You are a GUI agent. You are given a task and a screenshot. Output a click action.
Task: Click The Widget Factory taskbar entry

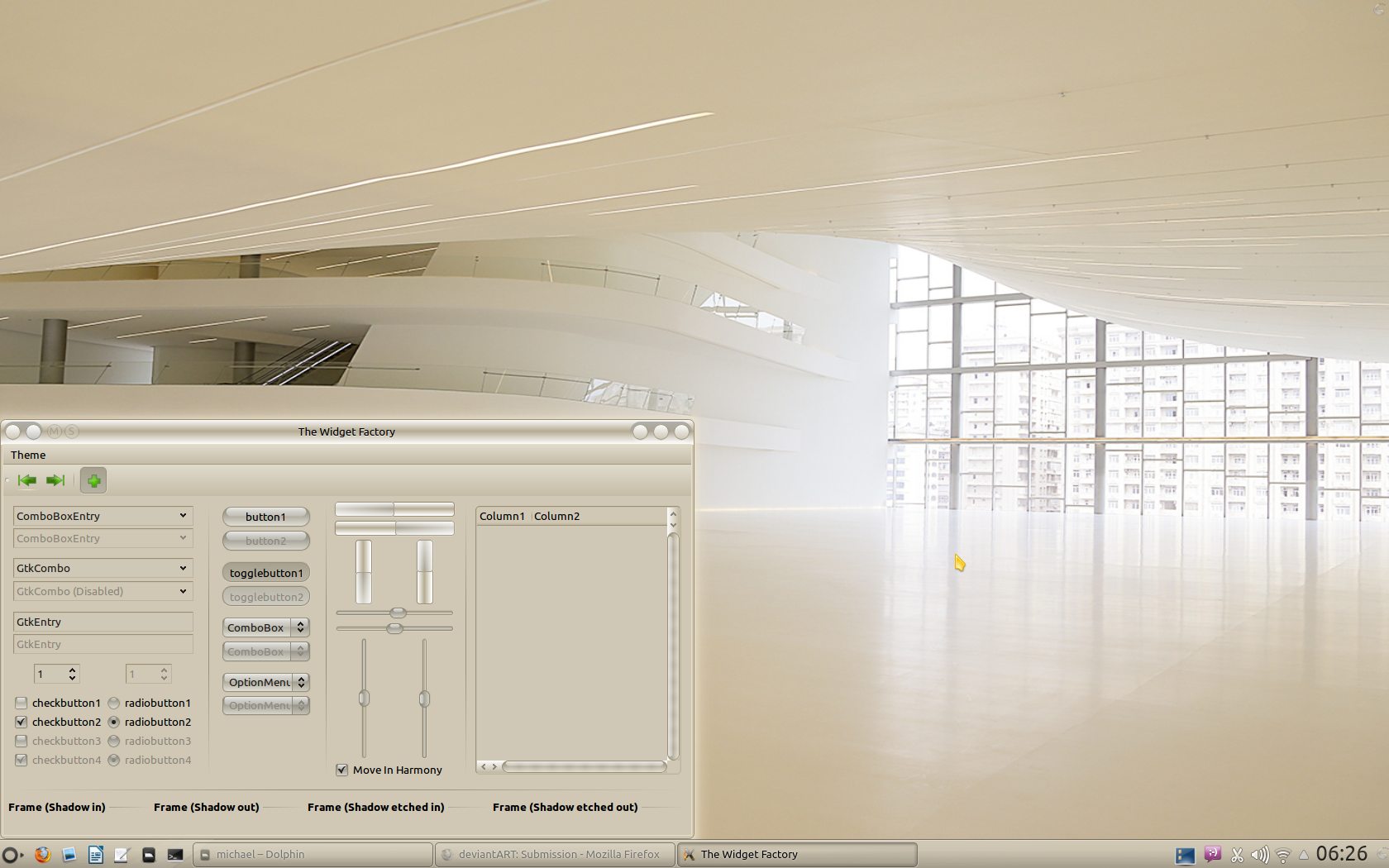(x=797, y=855)
